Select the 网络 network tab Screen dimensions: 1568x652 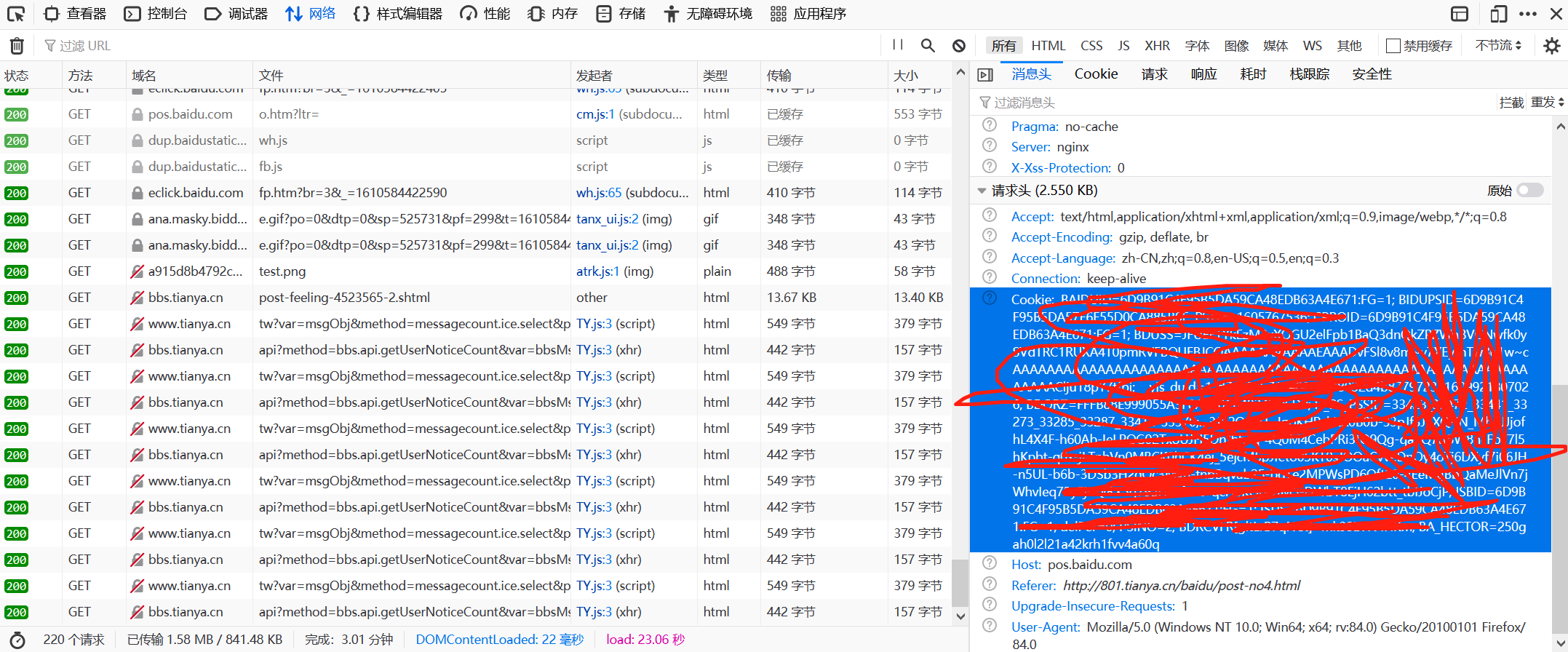pos(311,14)
